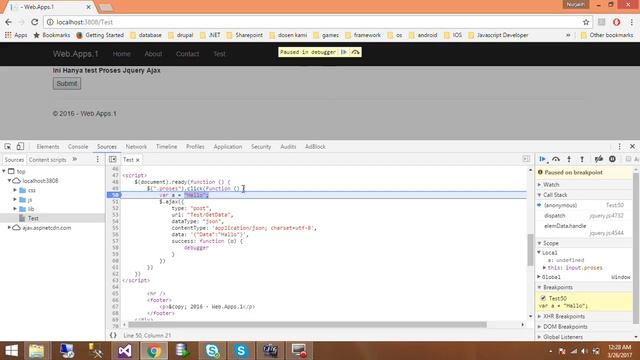The width and height of the screenshot is (640, 360).
Task: Open Windows Start menu
Action: (x=11, y=351)
